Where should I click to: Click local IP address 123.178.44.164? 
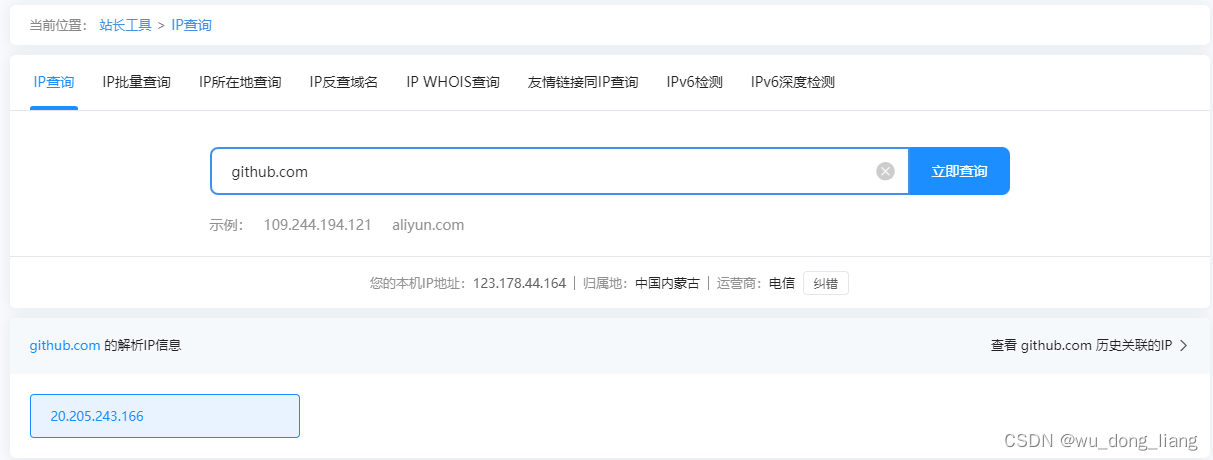point(519,283)
